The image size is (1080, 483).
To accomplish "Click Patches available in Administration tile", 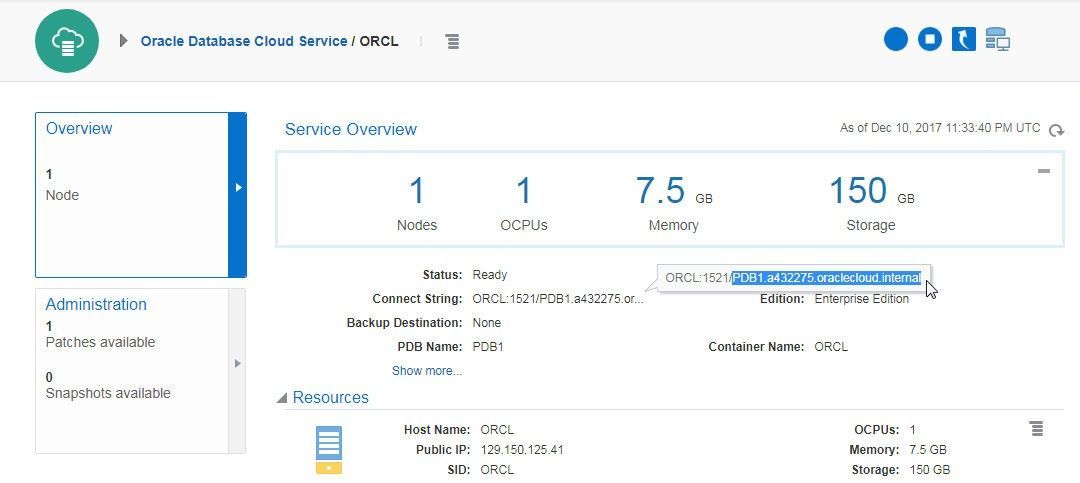I will (101, 342).
